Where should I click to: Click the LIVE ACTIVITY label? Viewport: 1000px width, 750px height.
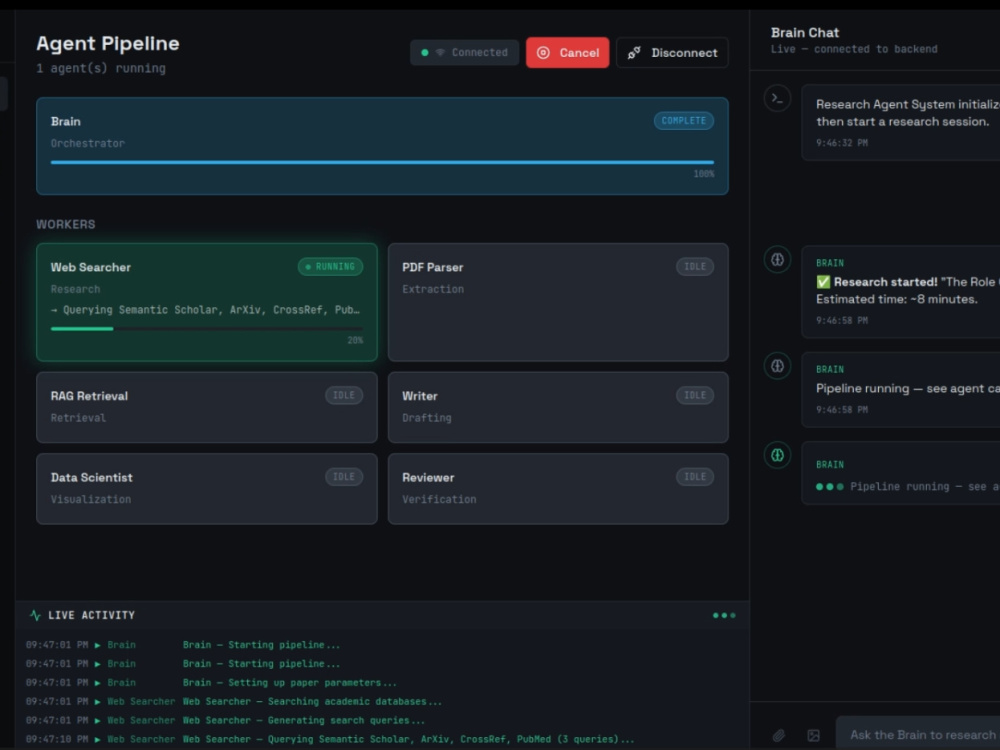pos(91,615)
